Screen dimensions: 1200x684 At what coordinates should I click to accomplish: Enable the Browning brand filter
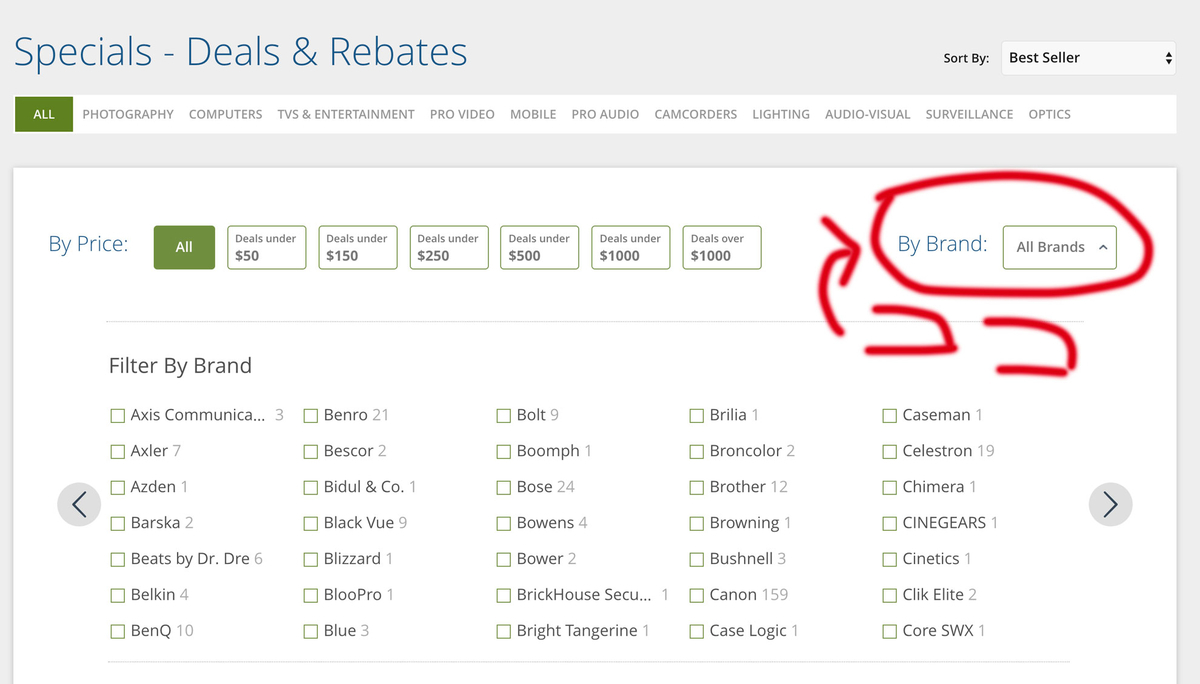coord(697,523)
